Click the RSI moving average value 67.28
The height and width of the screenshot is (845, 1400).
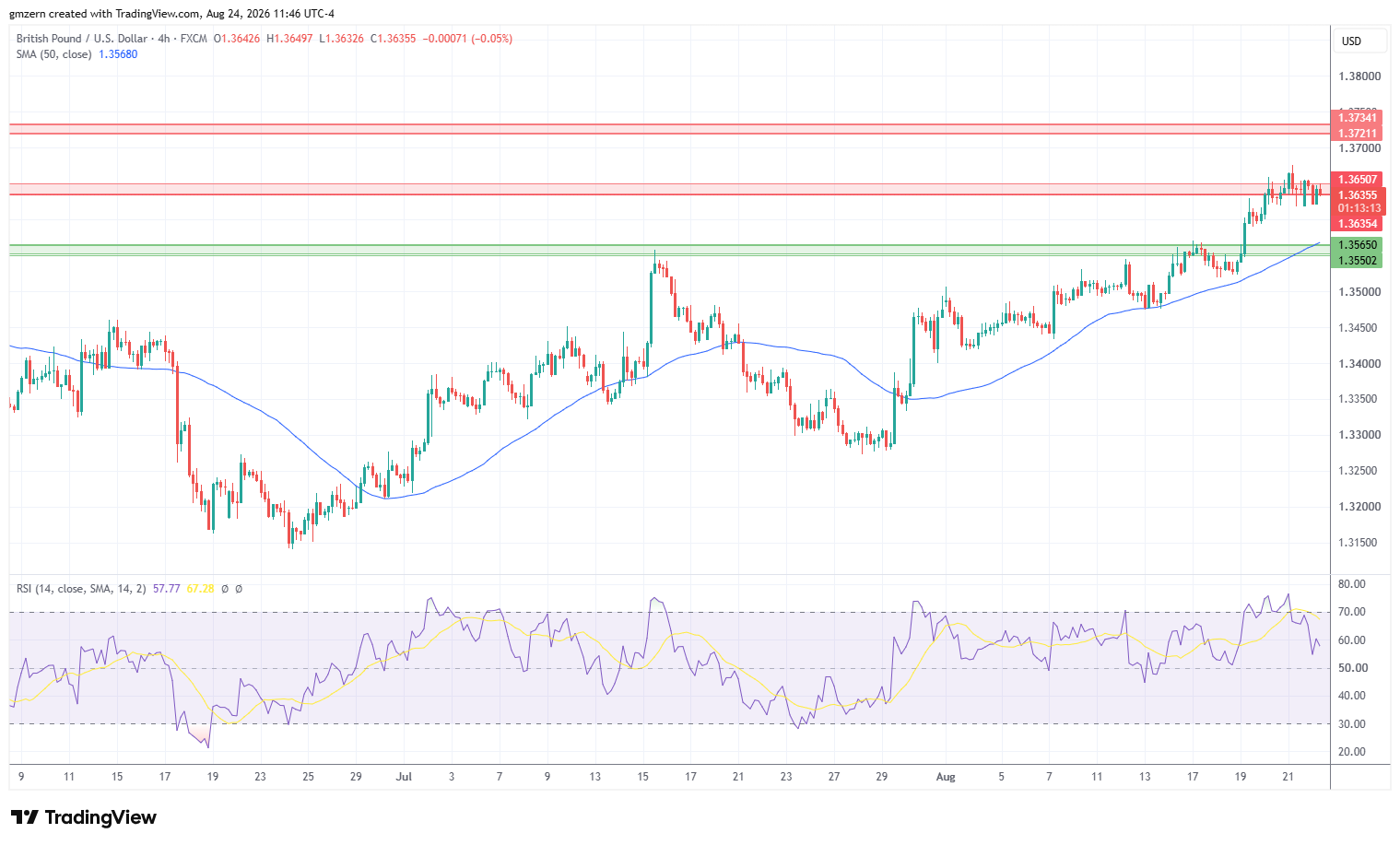click(200, 589)
